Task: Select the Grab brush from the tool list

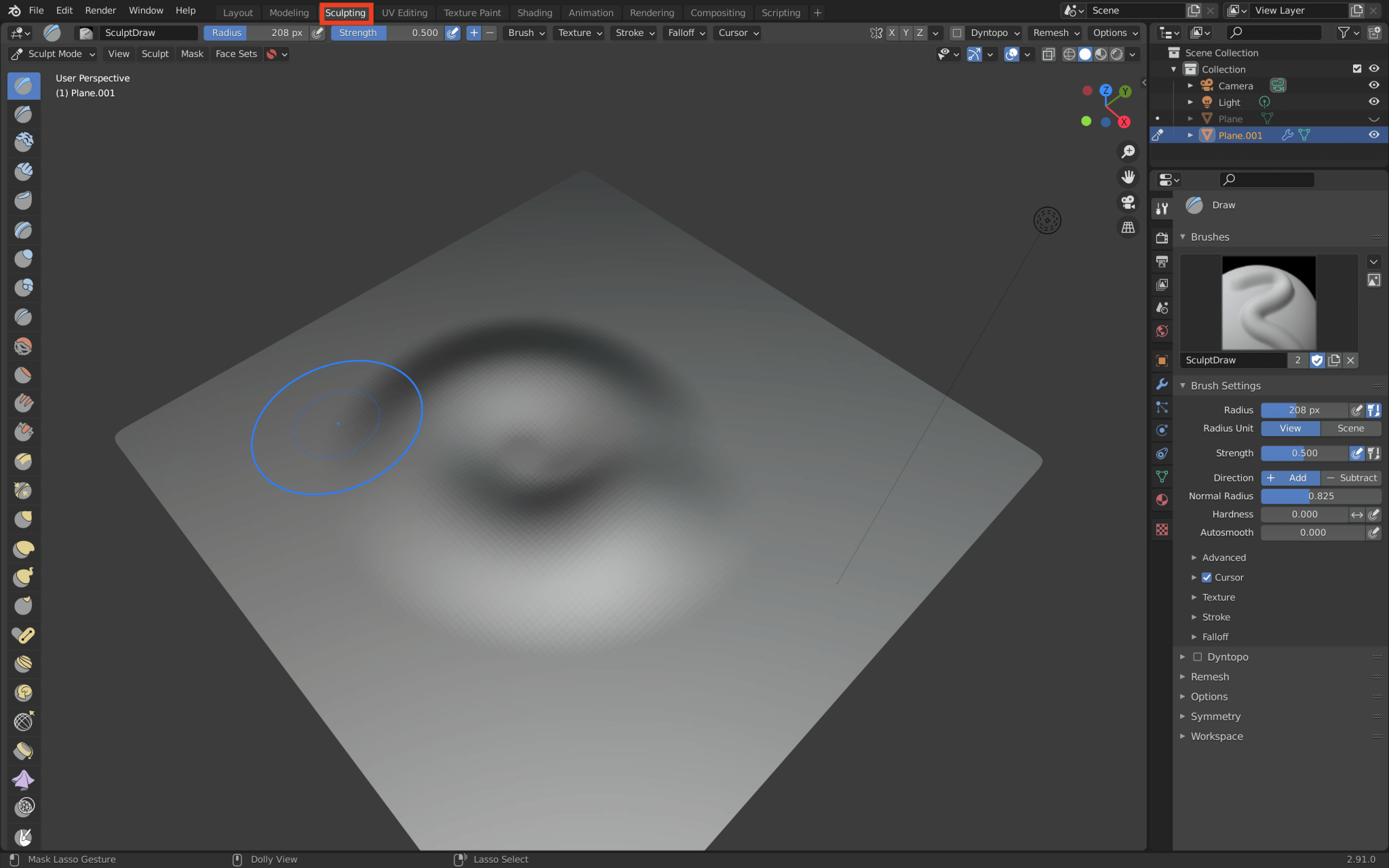Action: (24, 519)
